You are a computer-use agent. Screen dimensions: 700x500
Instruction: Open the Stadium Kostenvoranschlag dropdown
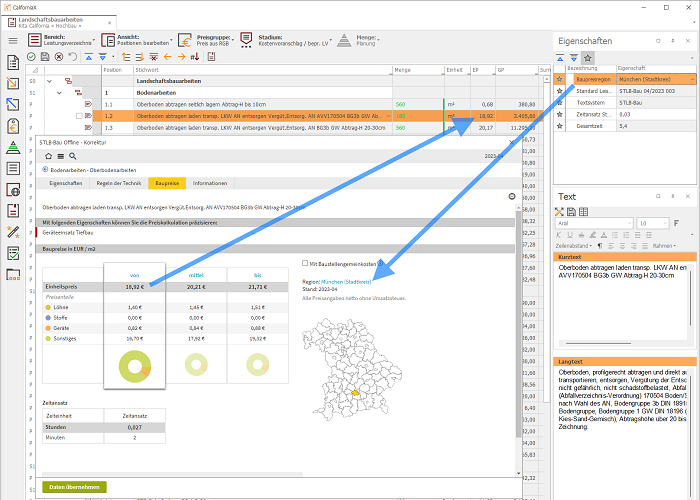286,40
